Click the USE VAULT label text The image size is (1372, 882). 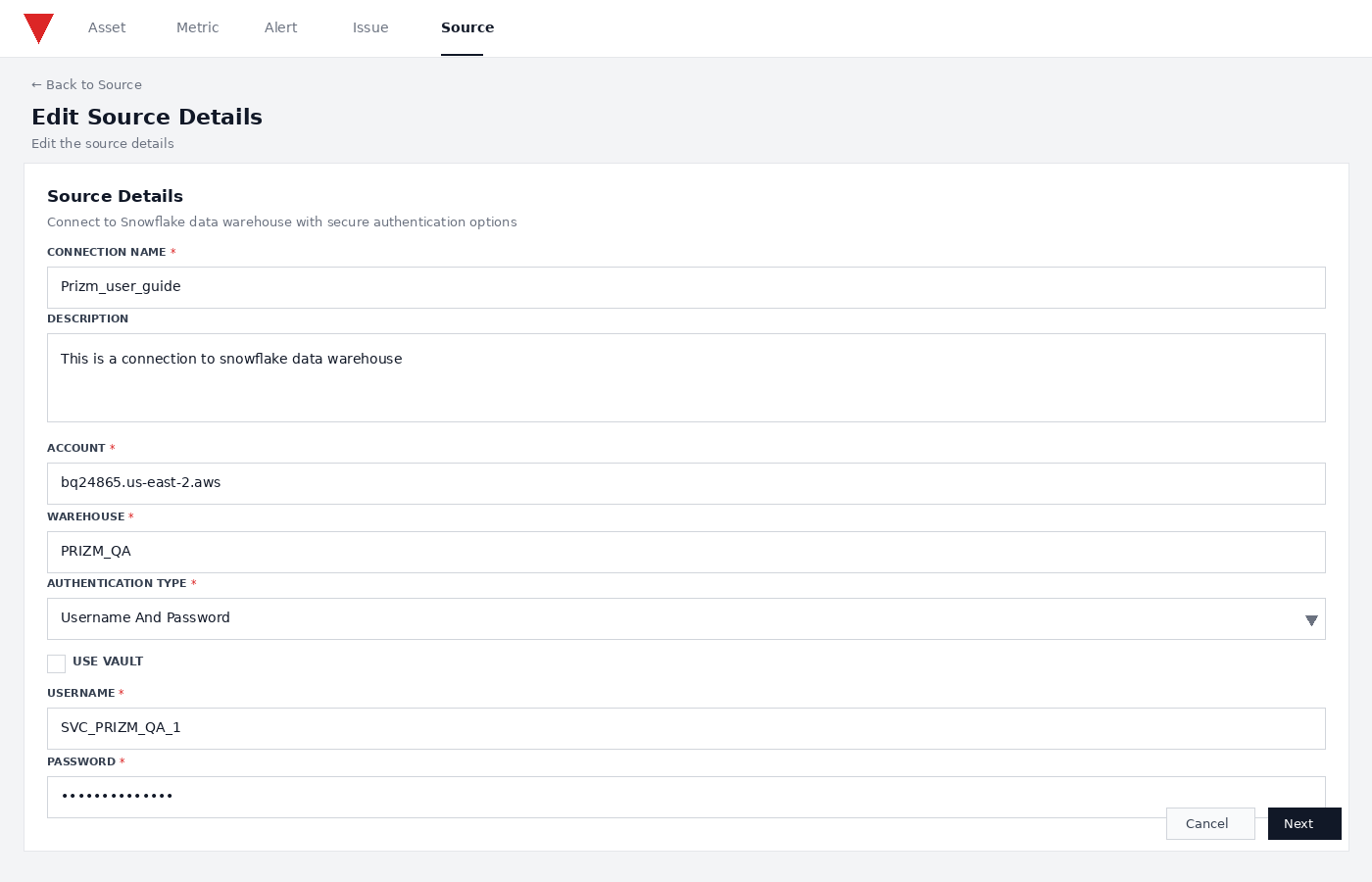(108, 661)
